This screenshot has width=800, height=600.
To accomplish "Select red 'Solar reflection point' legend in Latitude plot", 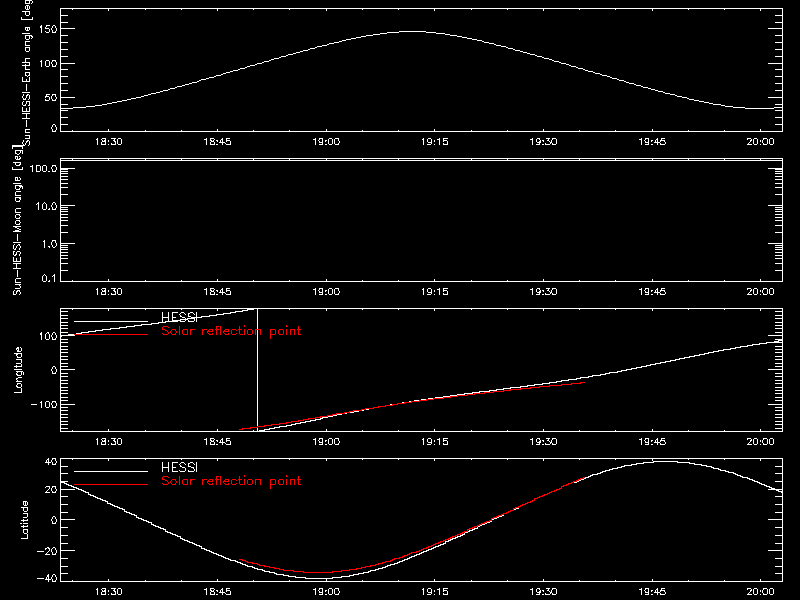I will coord(231,481).
